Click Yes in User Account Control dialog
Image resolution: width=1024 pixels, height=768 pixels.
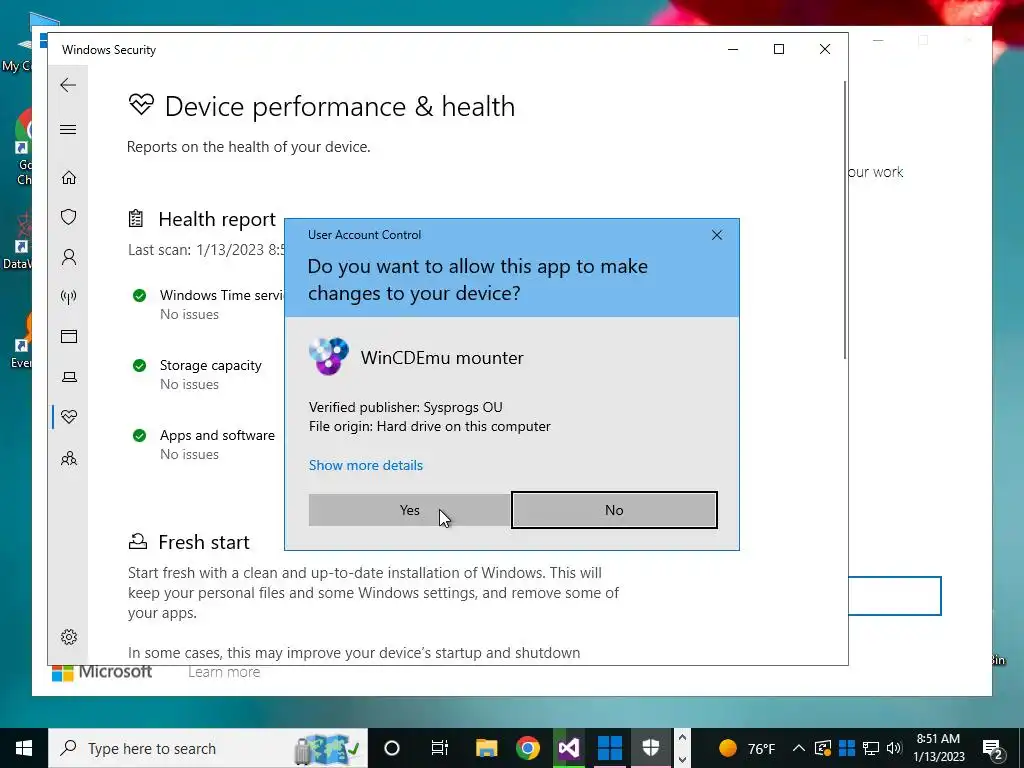coord(409,510)
